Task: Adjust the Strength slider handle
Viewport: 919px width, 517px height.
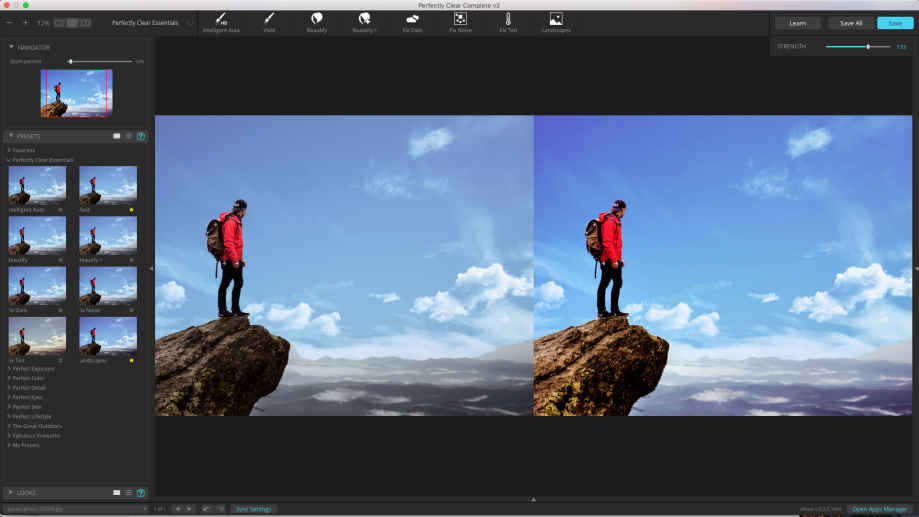Action: (x=867, y=47)
